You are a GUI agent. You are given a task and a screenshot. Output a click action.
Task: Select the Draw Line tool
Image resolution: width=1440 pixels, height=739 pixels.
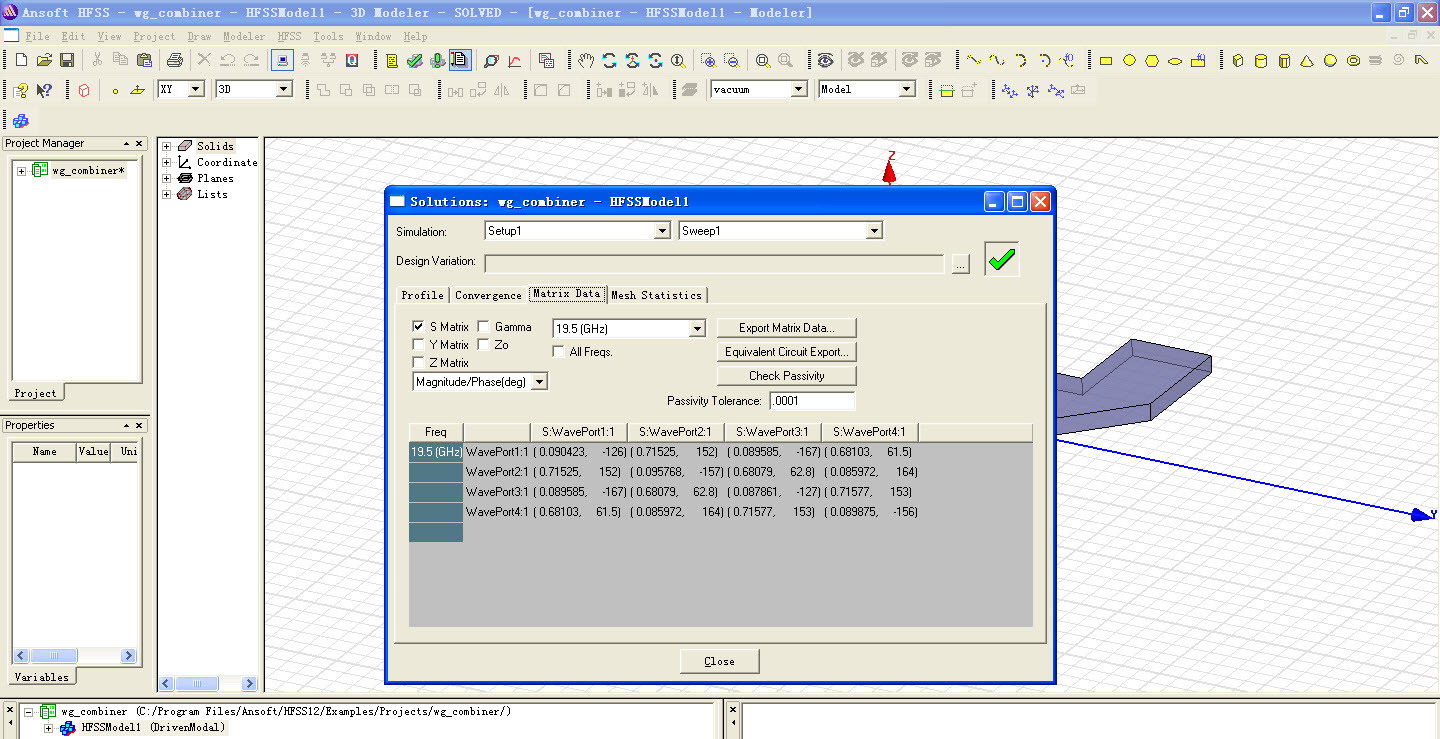tap(974, 60)
